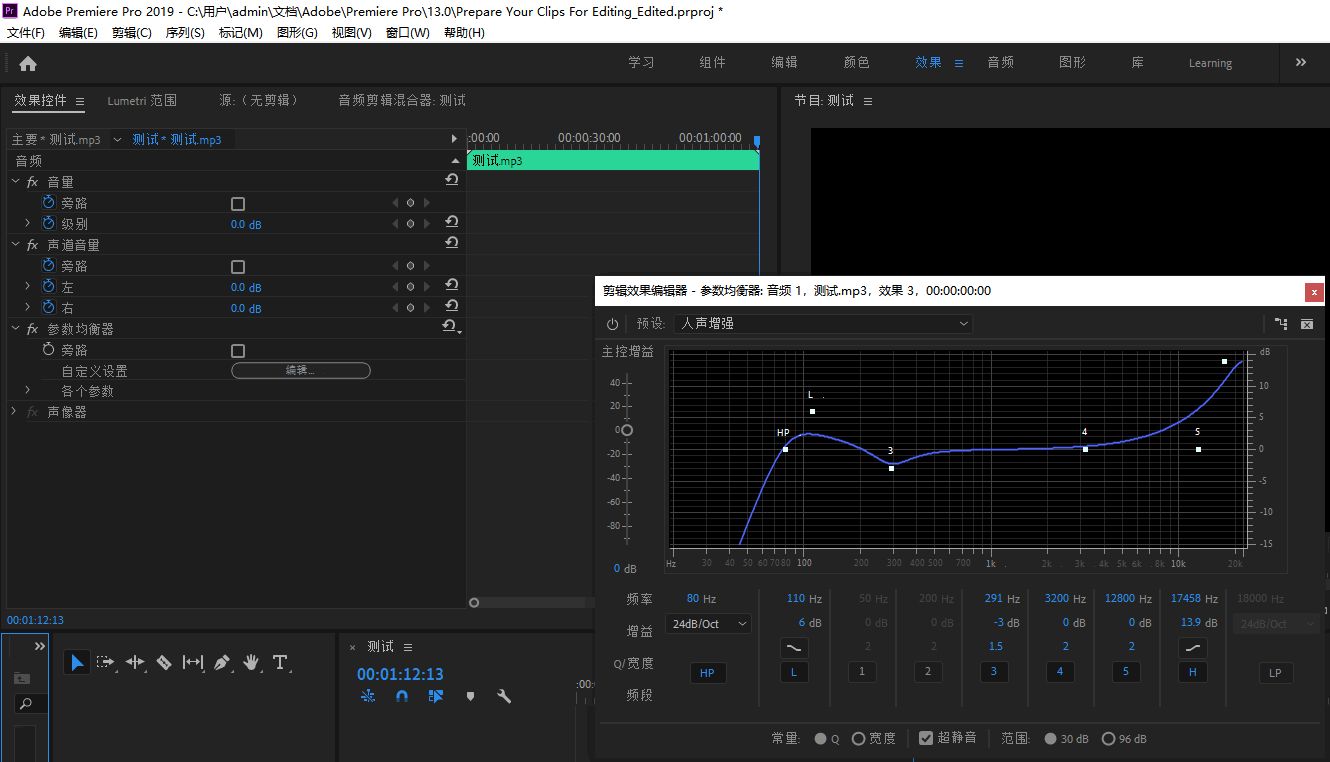Switch to the Lumetri 范围 tab

click(x=142, y=100)
